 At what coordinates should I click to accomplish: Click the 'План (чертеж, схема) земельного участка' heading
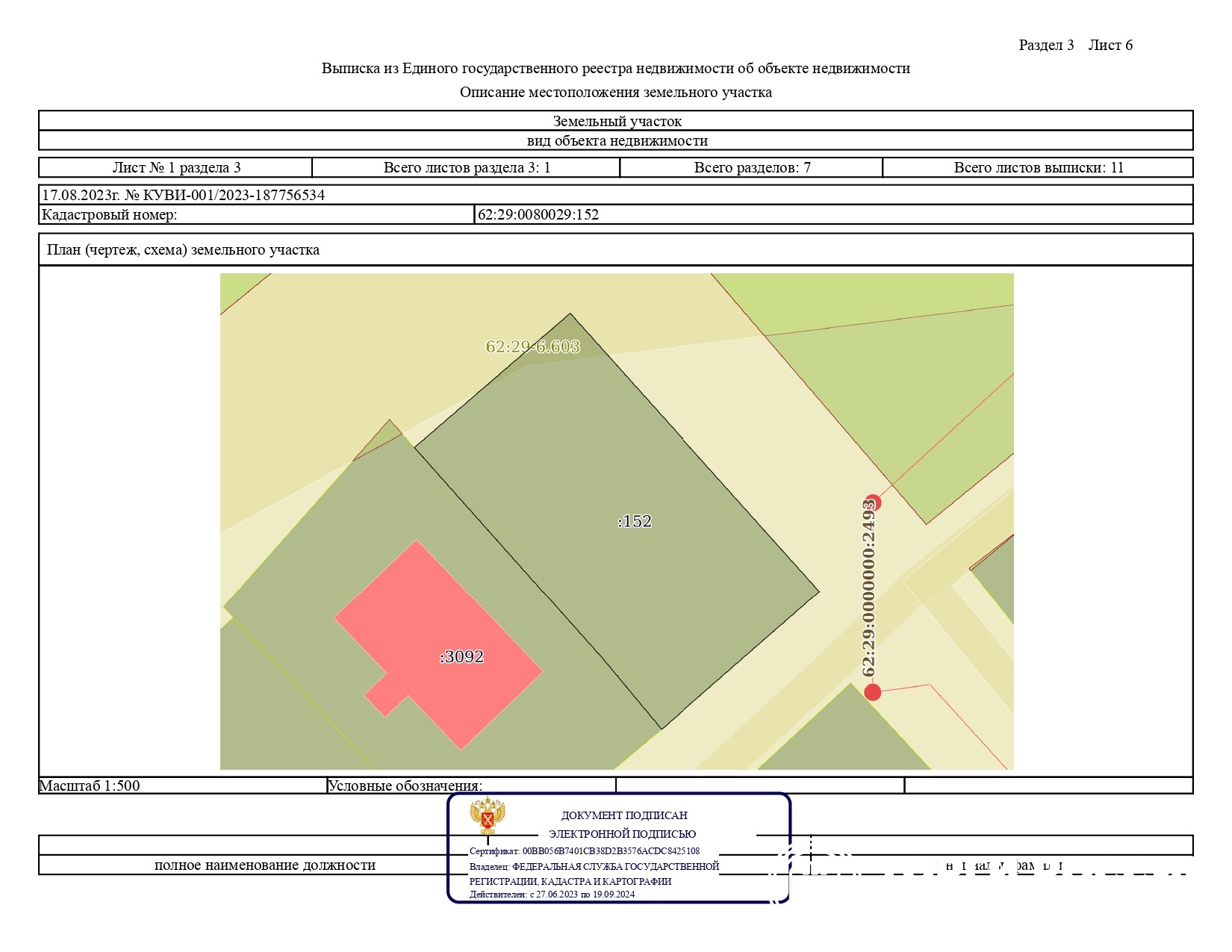pyautogui.click(x=183, y=249)
